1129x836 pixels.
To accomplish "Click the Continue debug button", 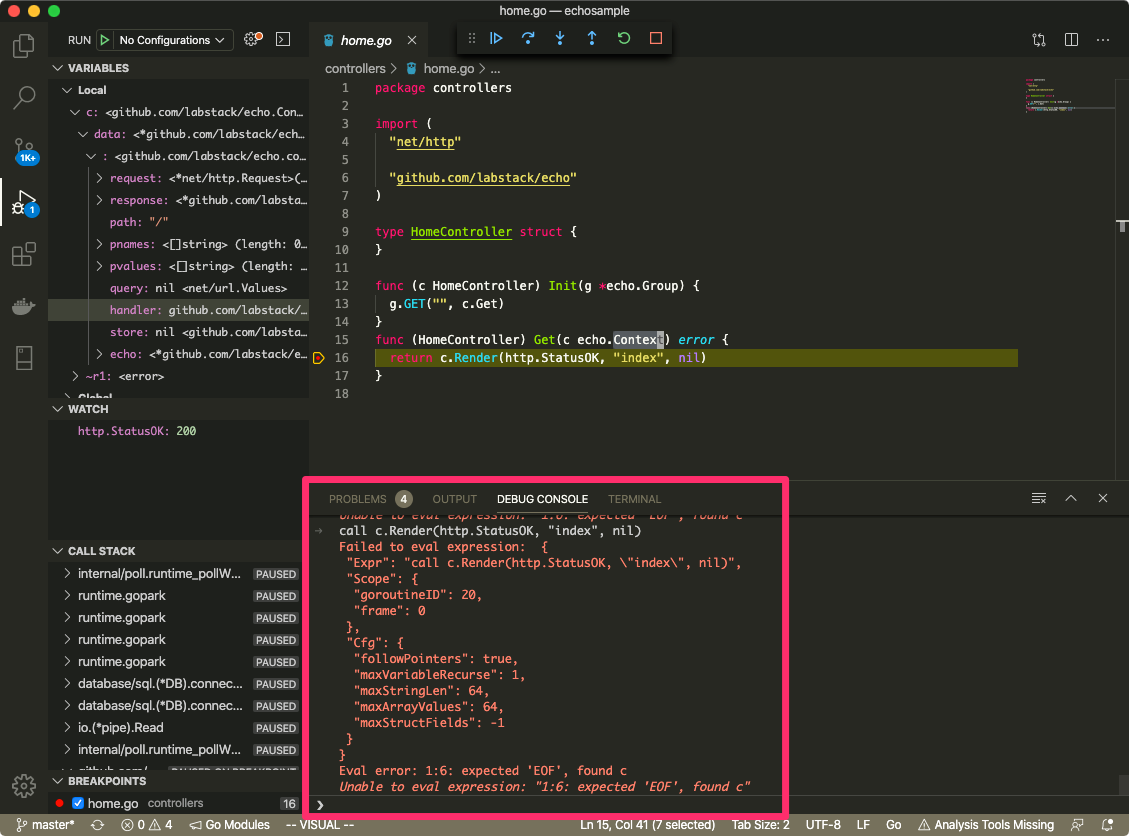I will [x=496, y=39].
